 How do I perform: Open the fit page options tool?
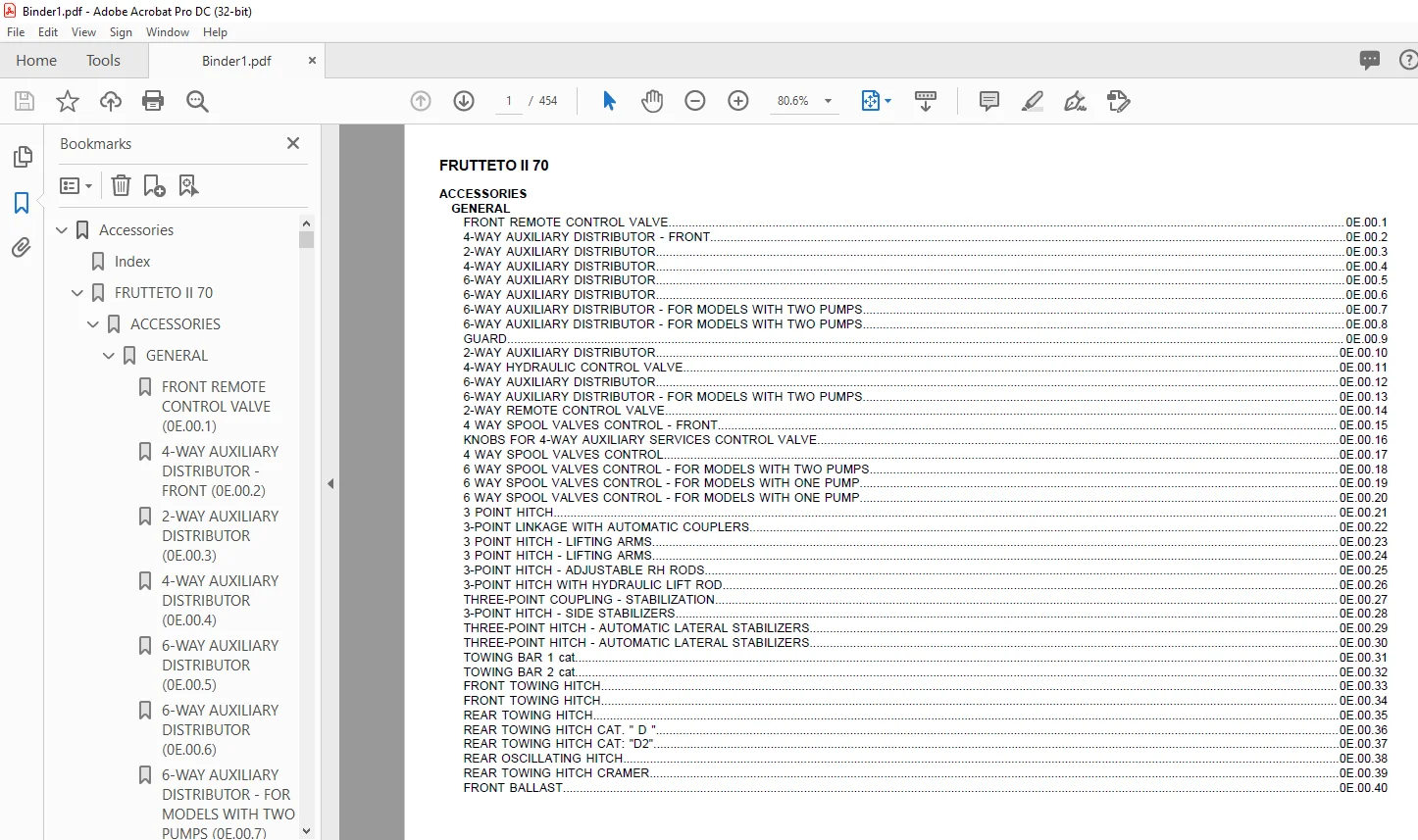point(876,101)
